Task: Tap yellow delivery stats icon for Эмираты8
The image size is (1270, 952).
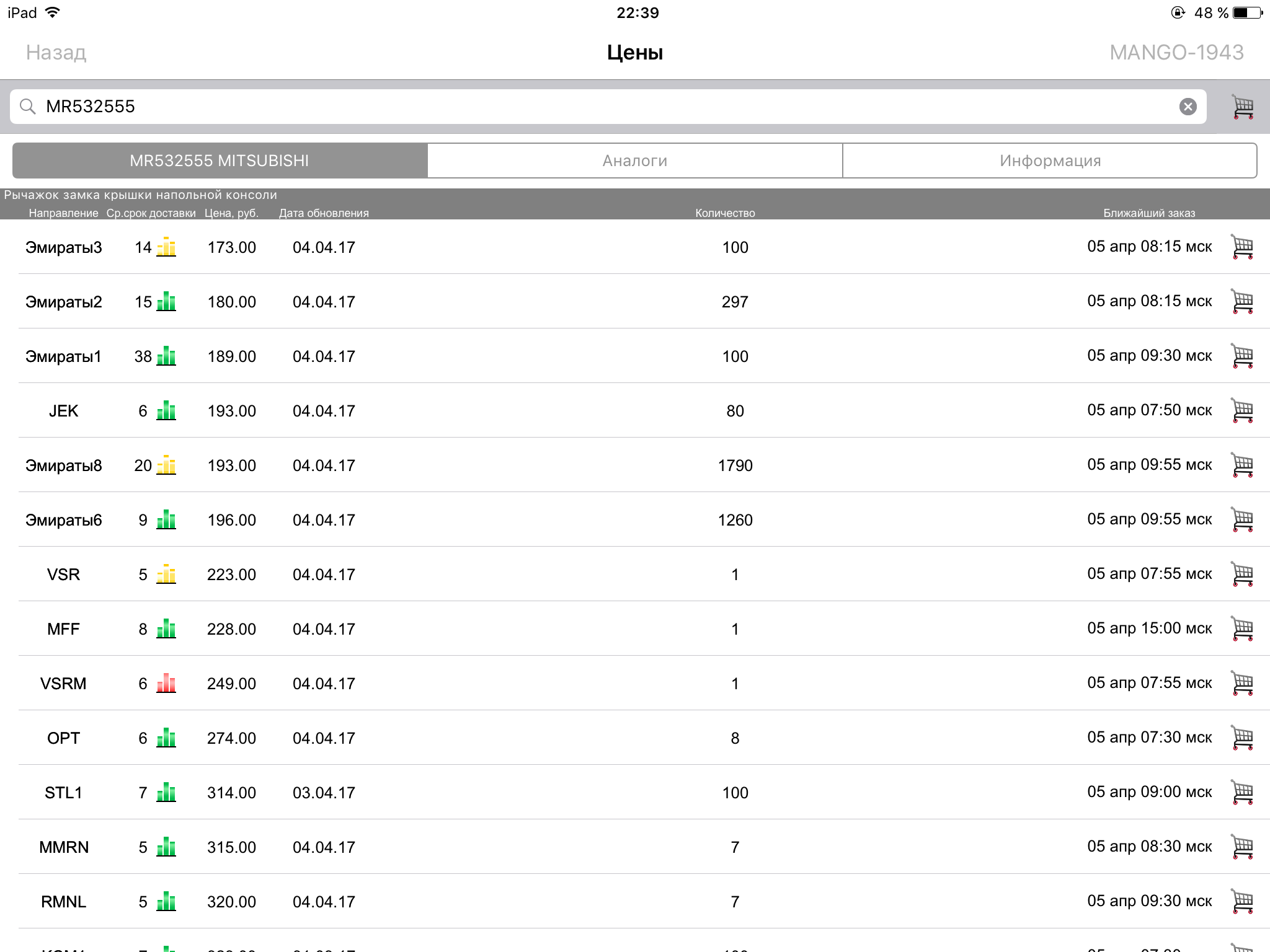Action: [166, 465]
